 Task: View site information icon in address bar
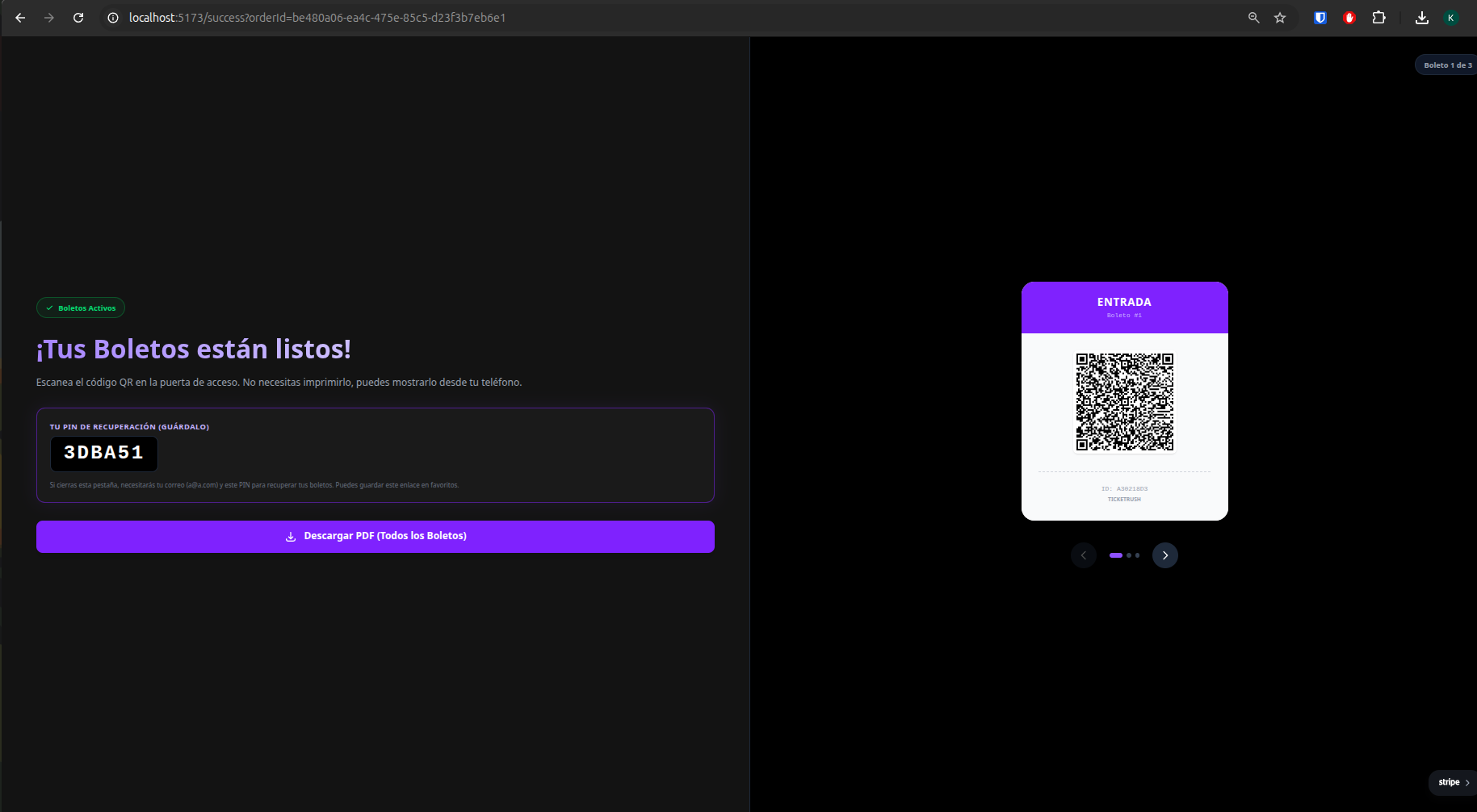(x=113, y=18)
